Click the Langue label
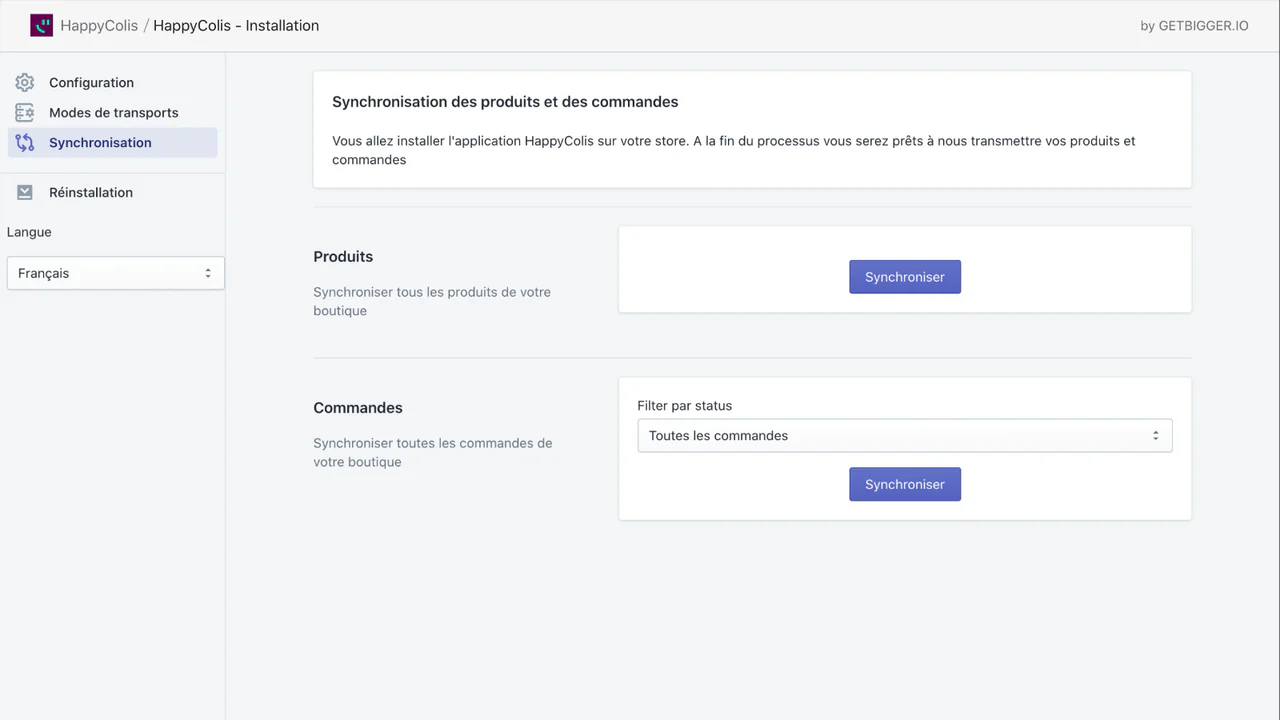This screenshot has height=720, width=1280. [29, 232]
